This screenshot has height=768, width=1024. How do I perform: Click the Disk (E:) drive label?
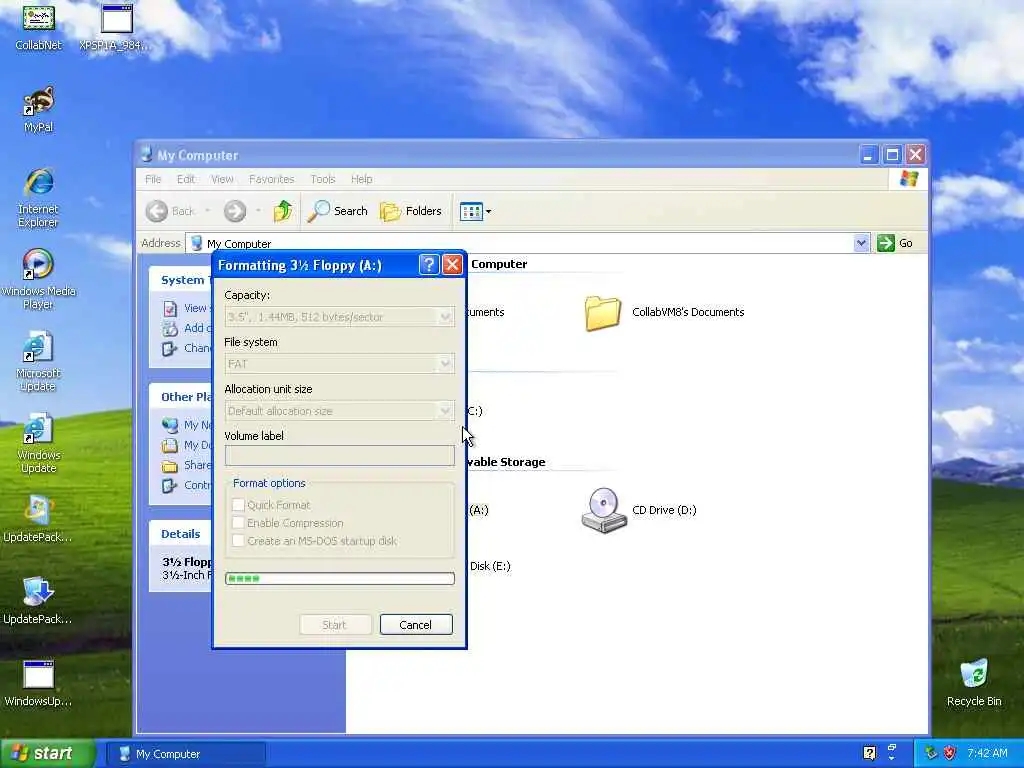point(490,566)
